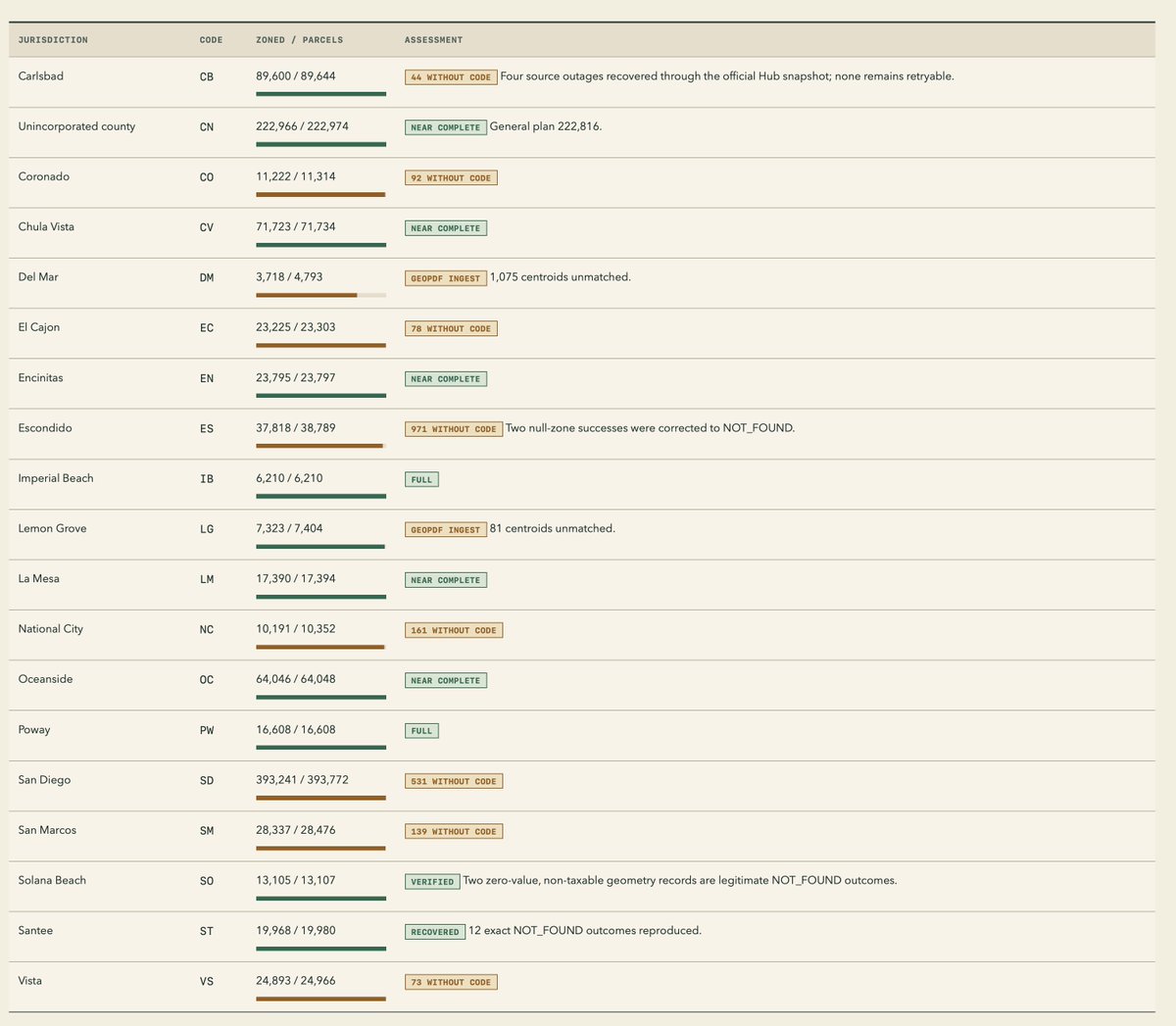
Task: Click the OC code cell
Action: (206, 680)
